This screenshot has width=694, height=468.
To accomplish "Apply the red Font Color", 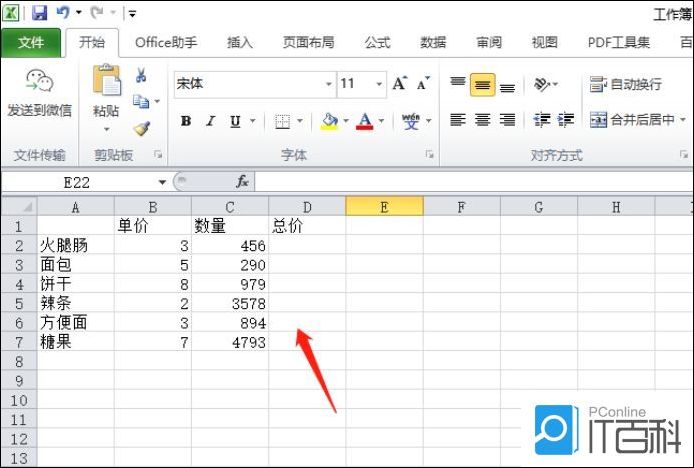I will click(x=364, y=121).
